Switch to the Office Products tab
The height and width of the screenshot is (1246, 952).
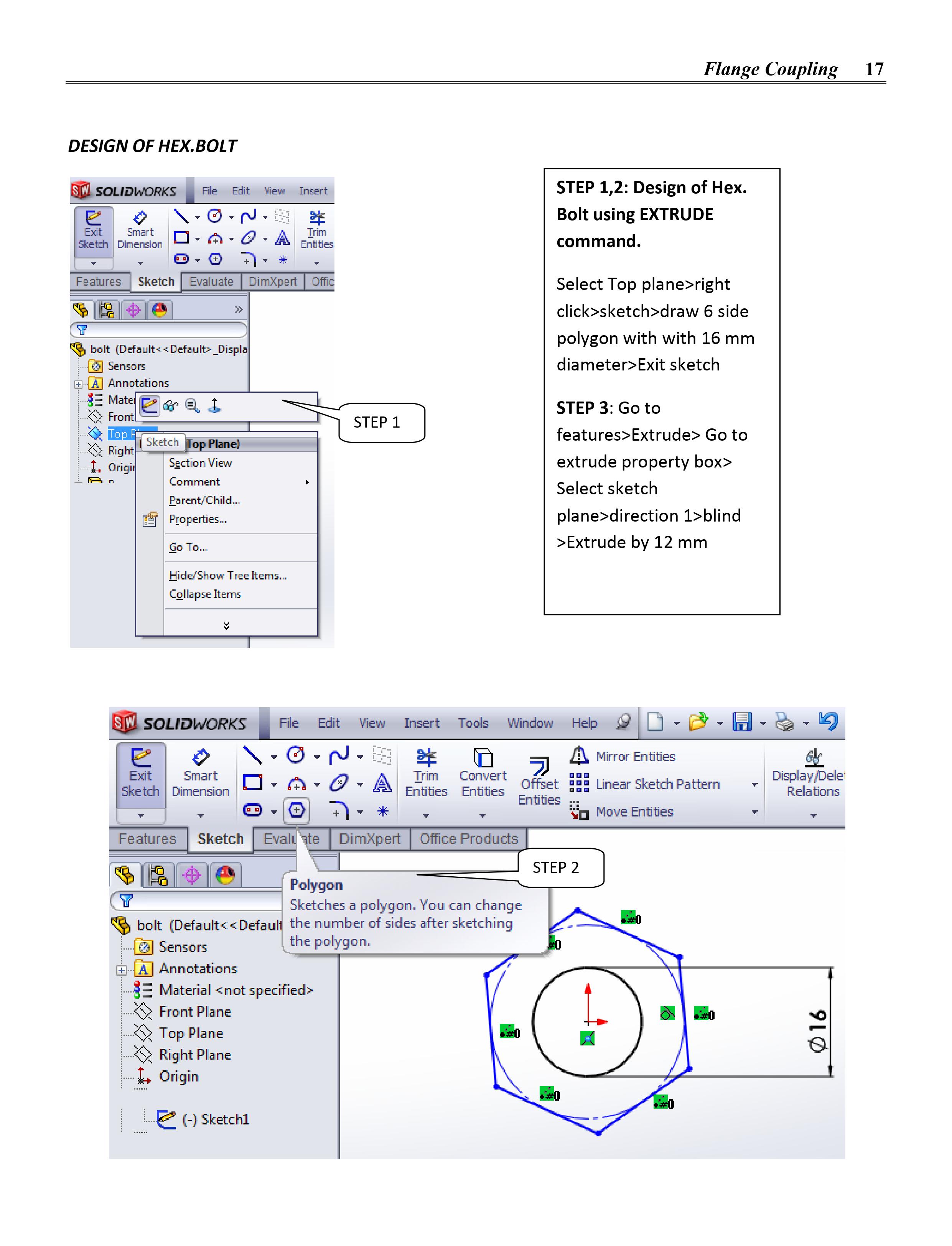468,839
